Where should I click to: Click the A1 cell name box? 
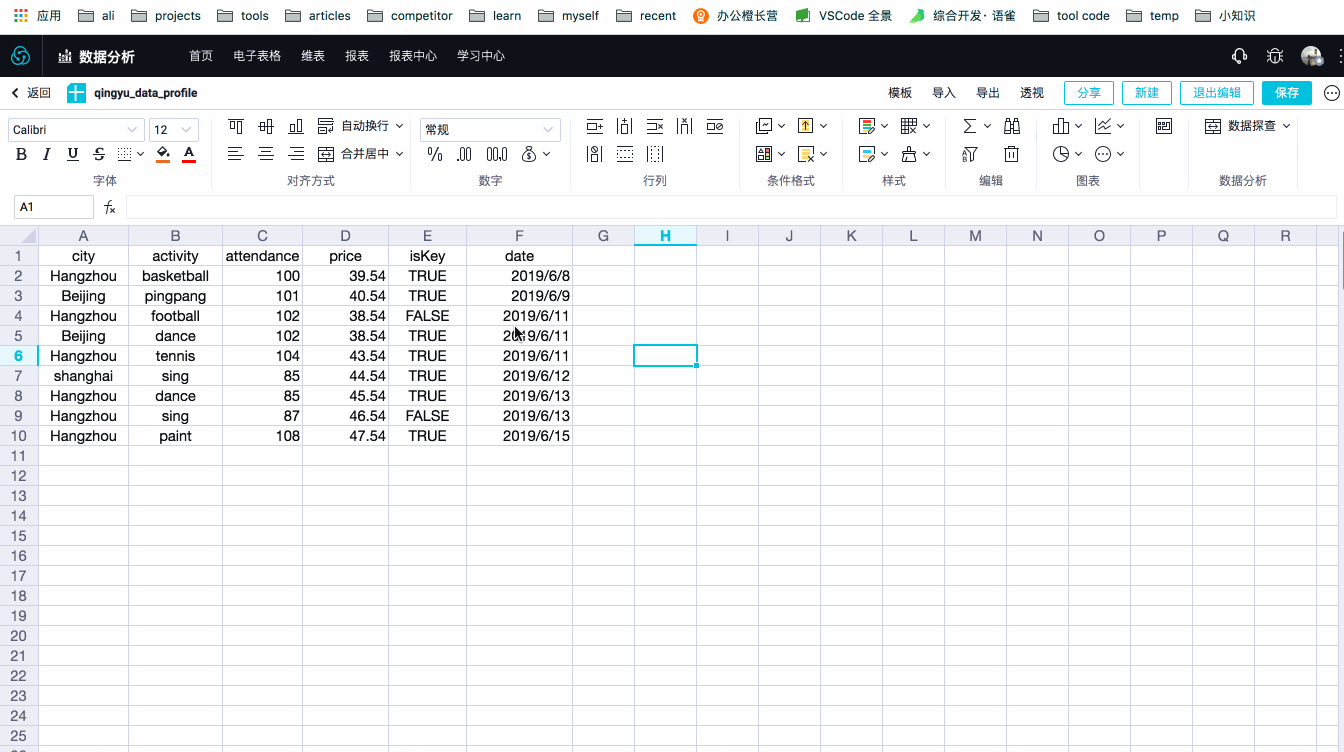click(54, 207)
